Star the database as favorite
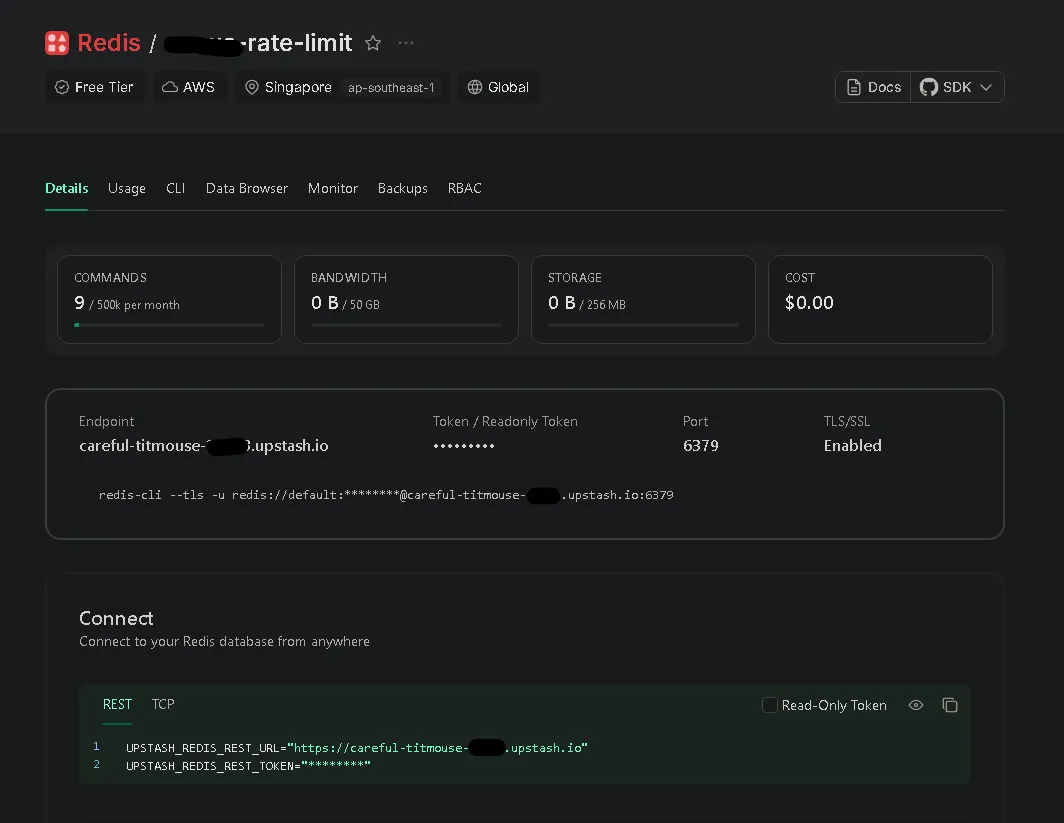The height and width of the screenshot is (823, 1064). point(373,43)
